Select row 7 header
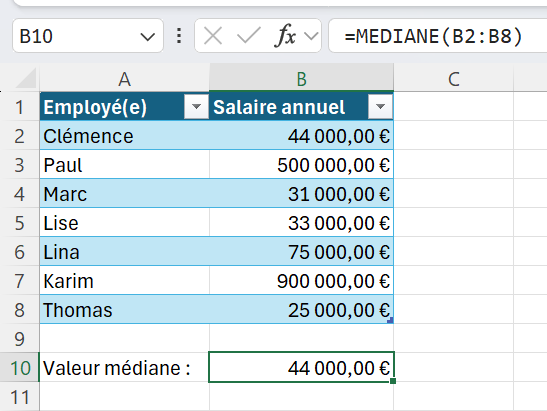 pyautogui.click(x=20, y=281)
